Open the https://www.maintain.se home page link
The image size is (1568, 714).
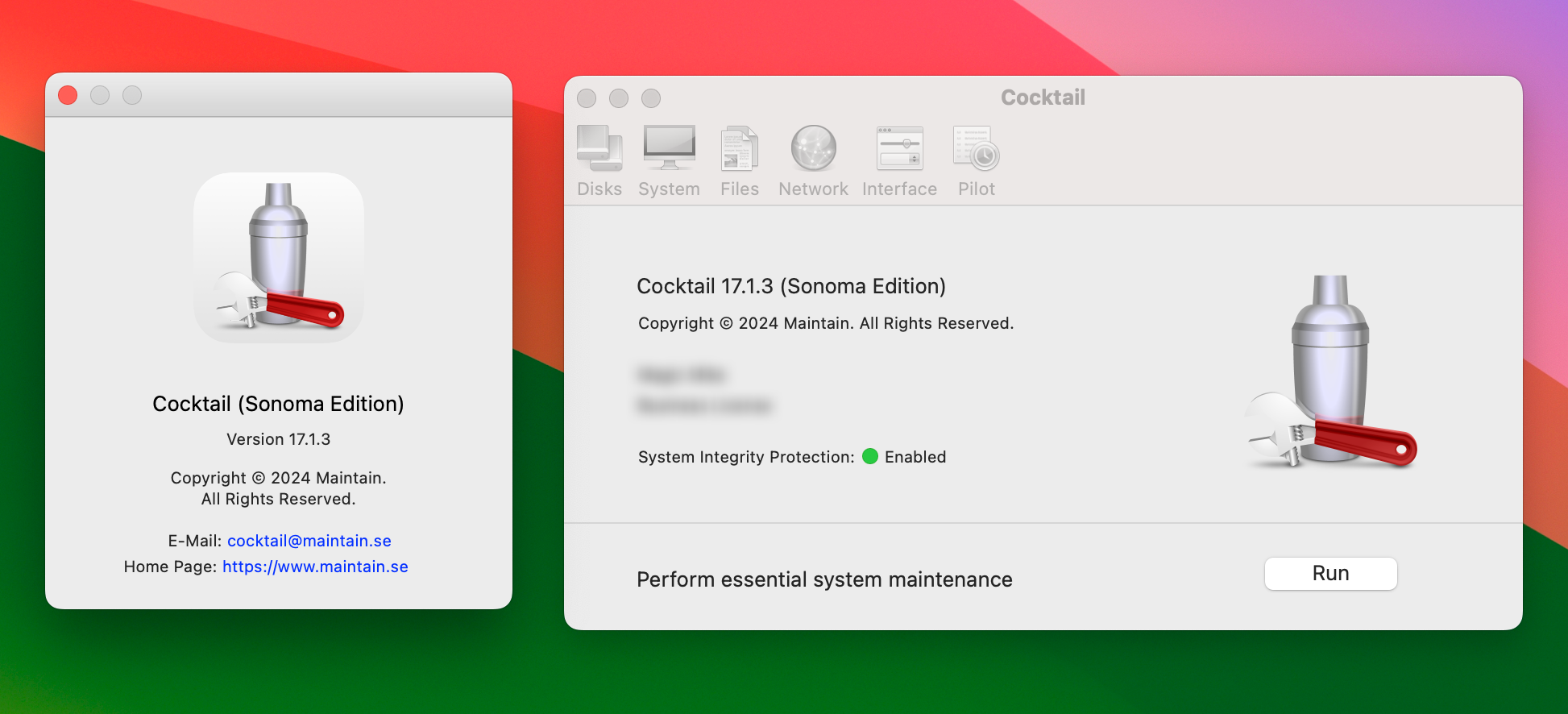click(315, 567)
